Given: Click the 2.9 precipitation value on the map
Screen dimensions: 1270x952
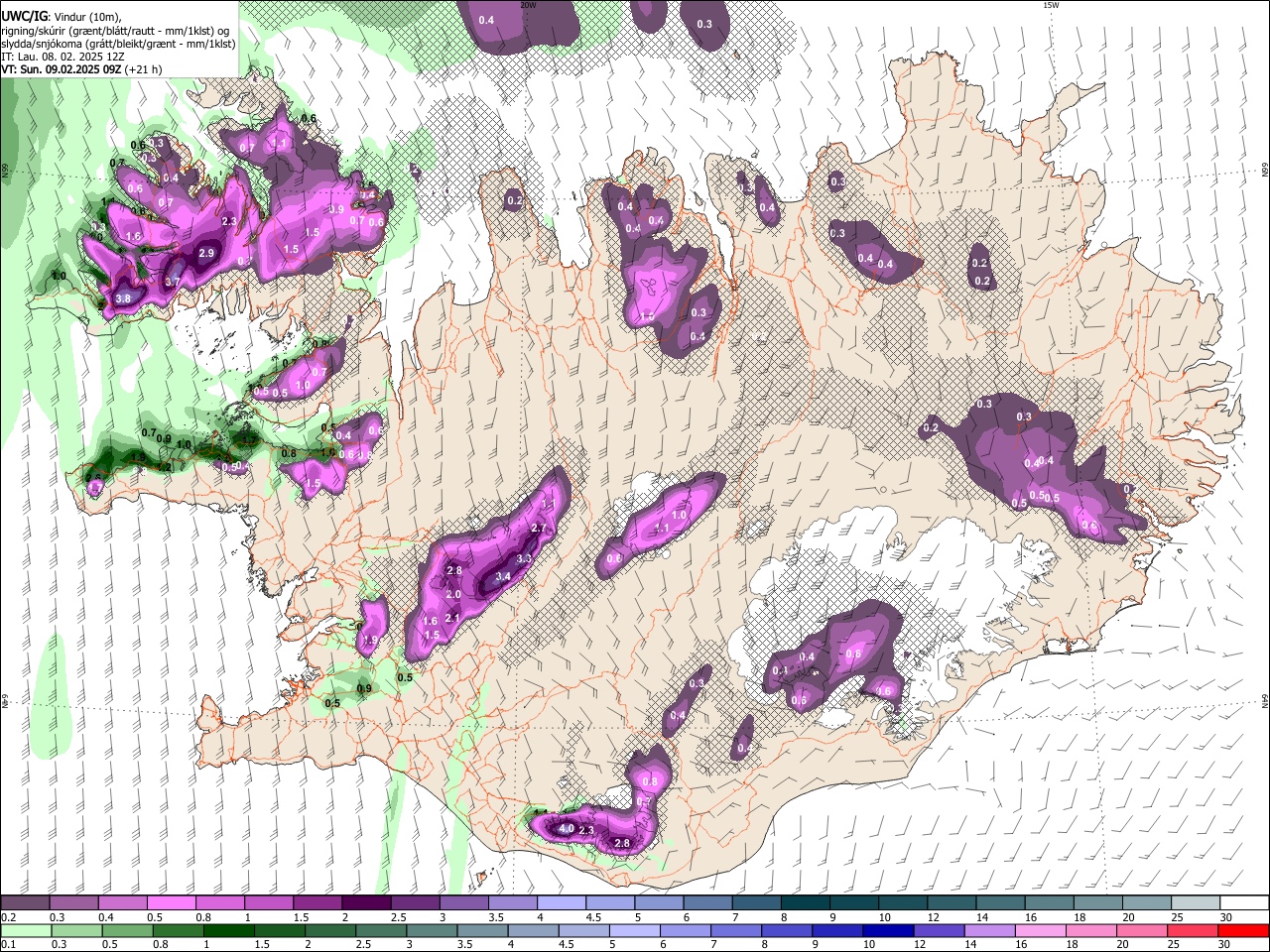Looking at the screenshot, I should click(x=206, y=253).
